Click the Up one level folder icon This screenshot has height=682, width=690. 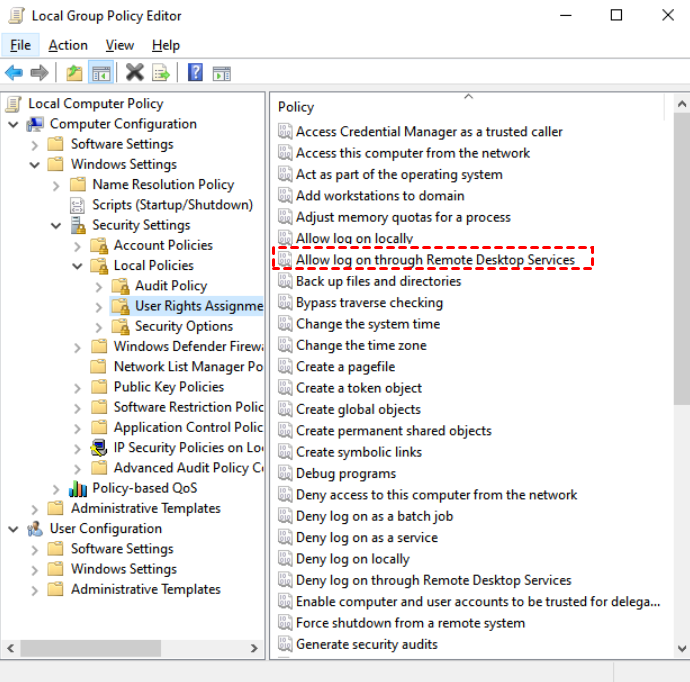click(74, 73)
